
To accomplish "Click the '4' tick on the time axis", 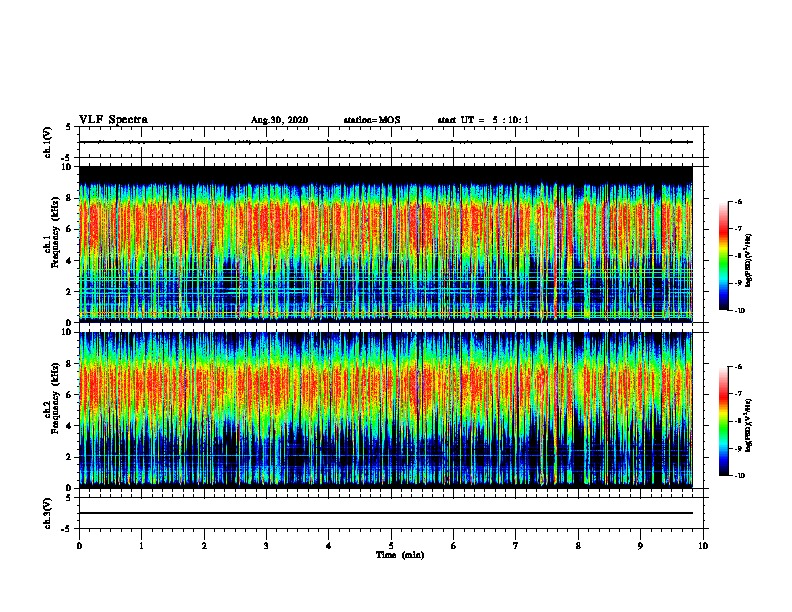I will pyautogui.click(x=329, y=546).
